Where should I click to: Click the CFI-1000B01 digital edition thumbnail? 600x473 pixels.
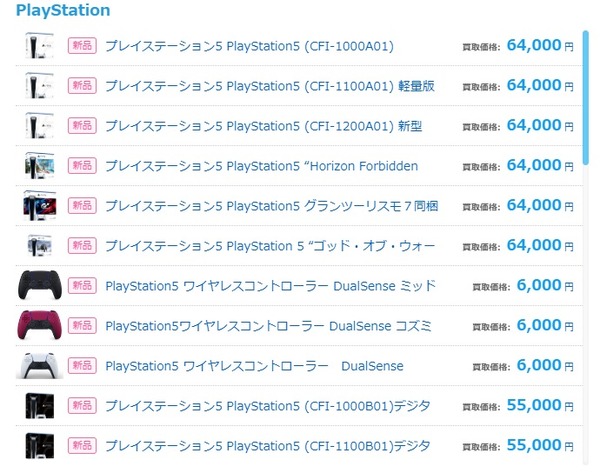pyautogui.click(x=39, y=406)
